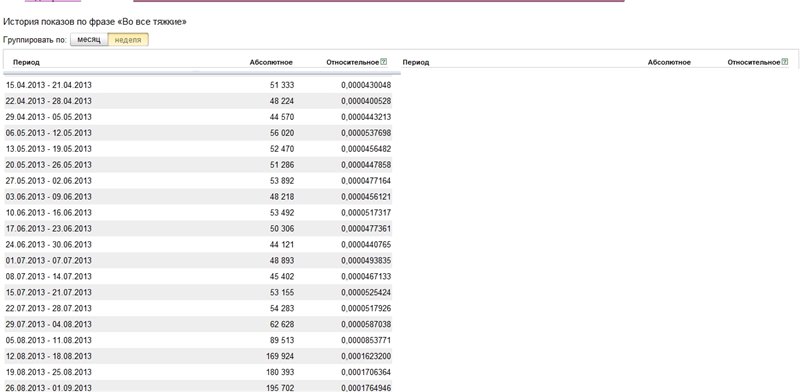800x392 pixels.
Task: Click absolute value 51 333
Action: (x=282, y=85)
